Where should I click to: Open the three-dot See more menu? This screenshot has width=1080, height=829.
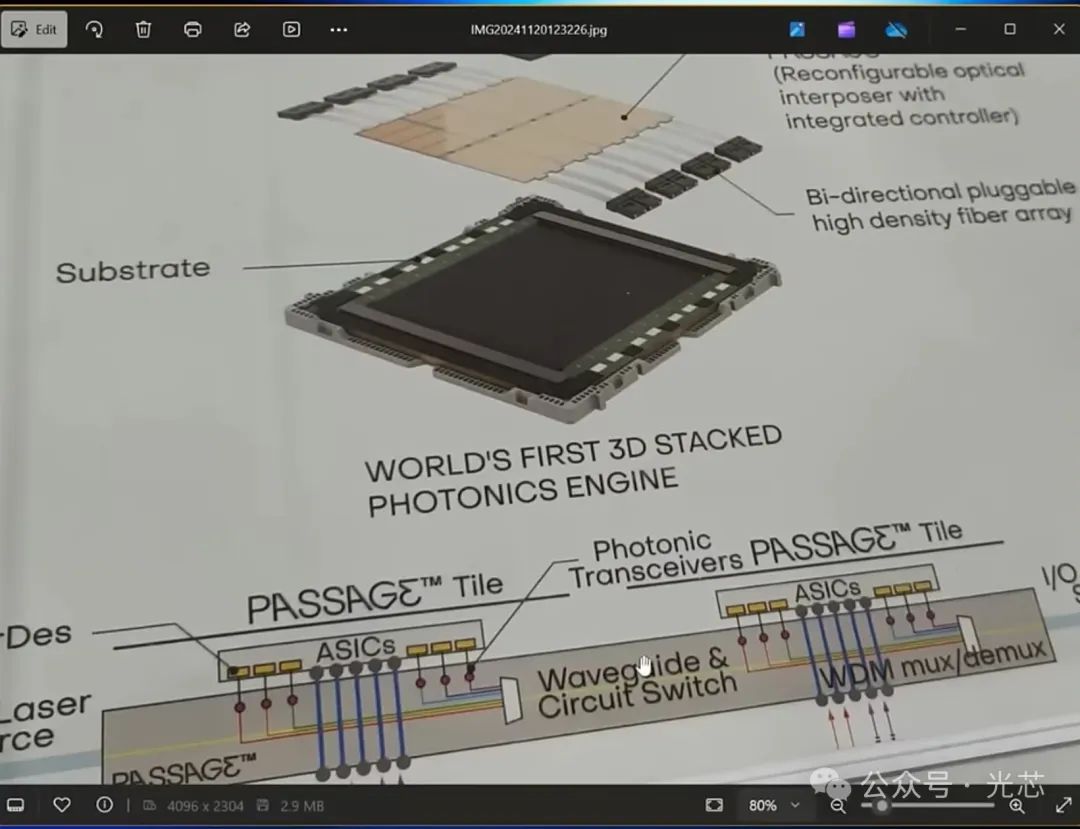coord(339,30)
